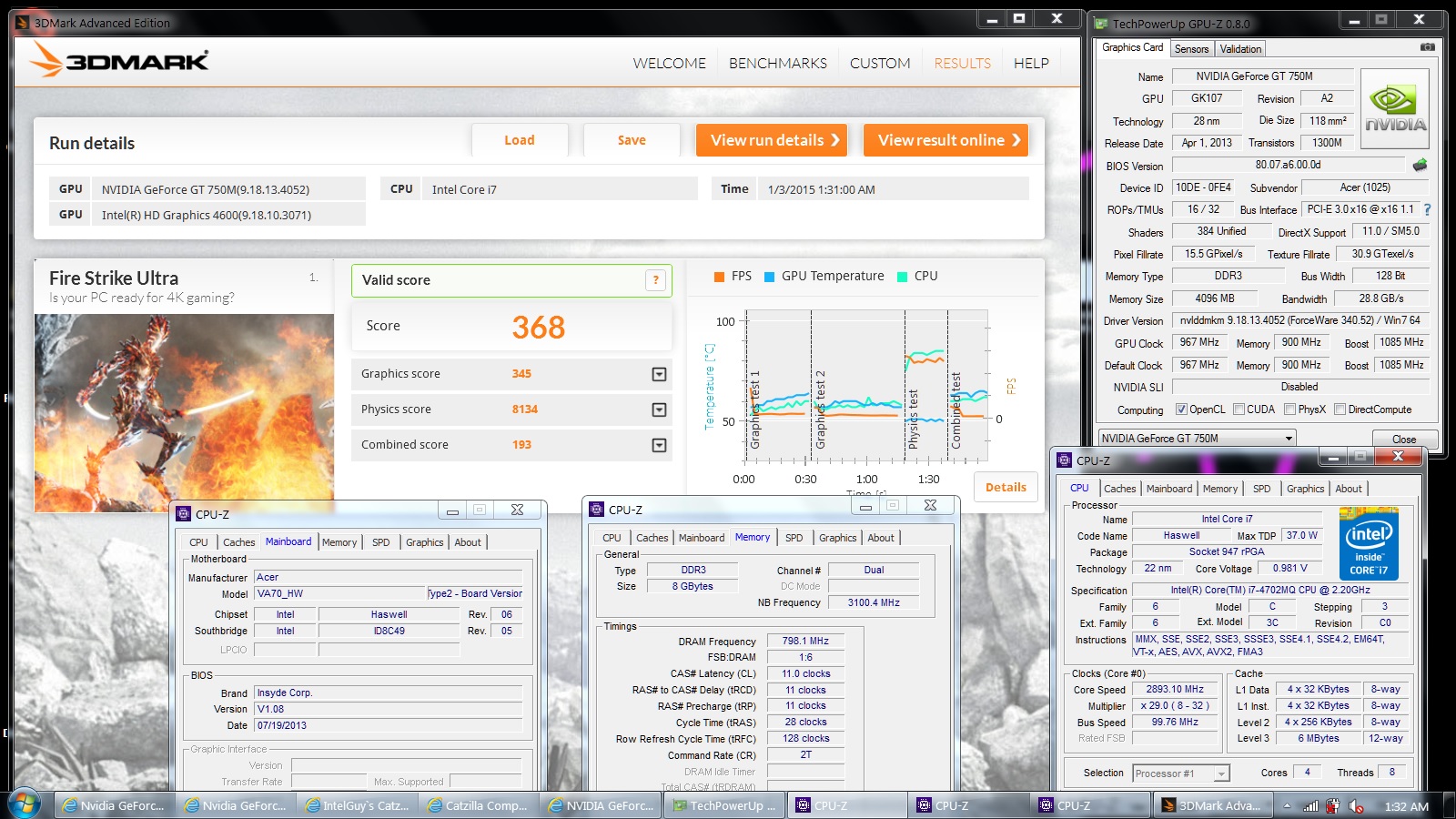Open the Windows Start orb
The image size is (1456, 819).
coord(25,804)
